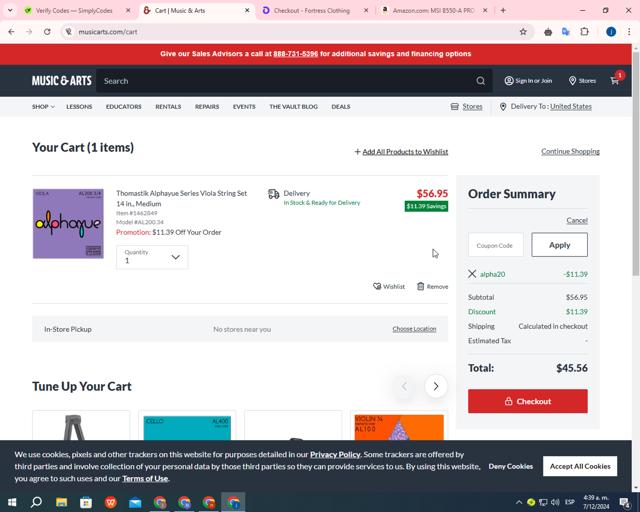Open the Terms of Use link

[x=145, y=478]
